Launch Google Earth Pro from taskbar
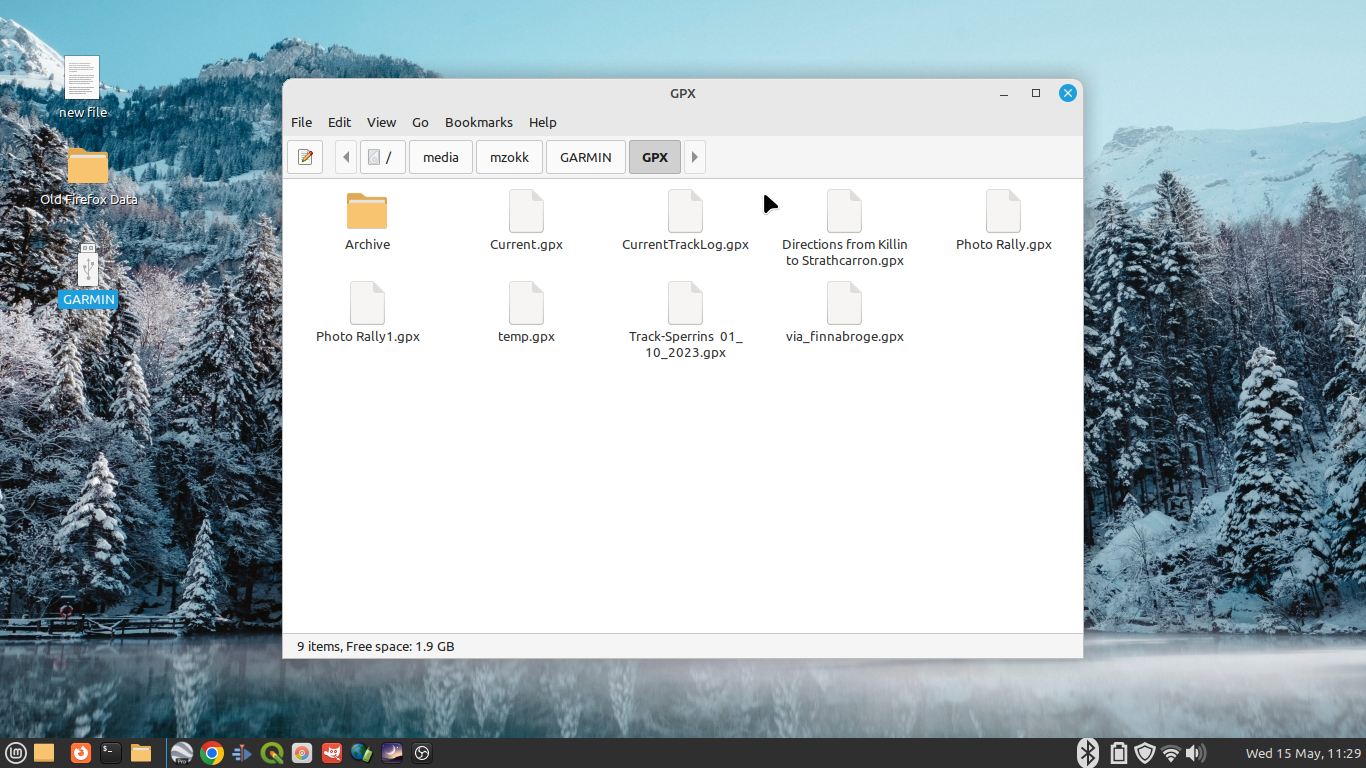This screenshot has height=768, width=1366. 181,753
